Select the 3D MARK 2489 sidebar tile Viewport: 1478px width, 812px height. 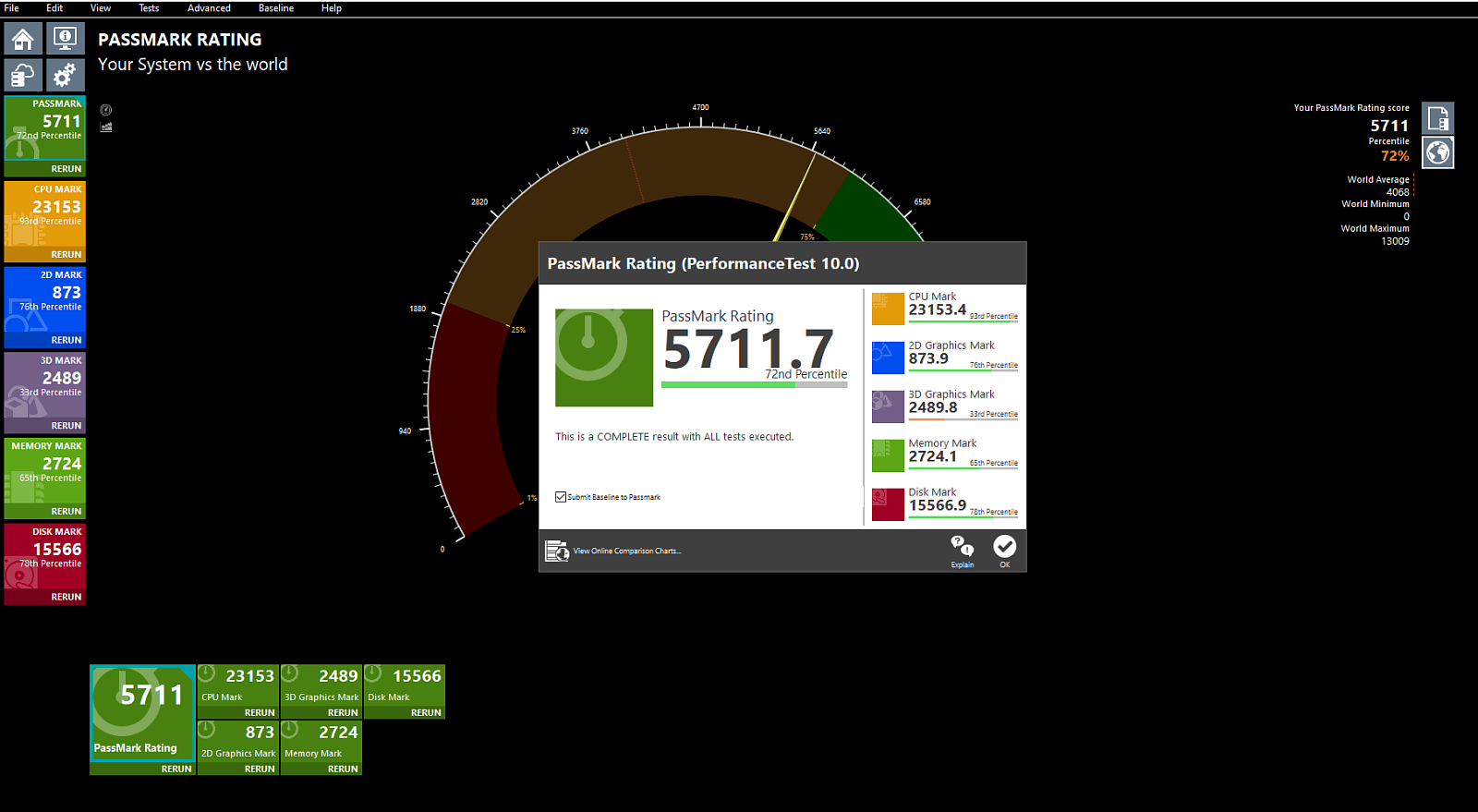point(45,385)
